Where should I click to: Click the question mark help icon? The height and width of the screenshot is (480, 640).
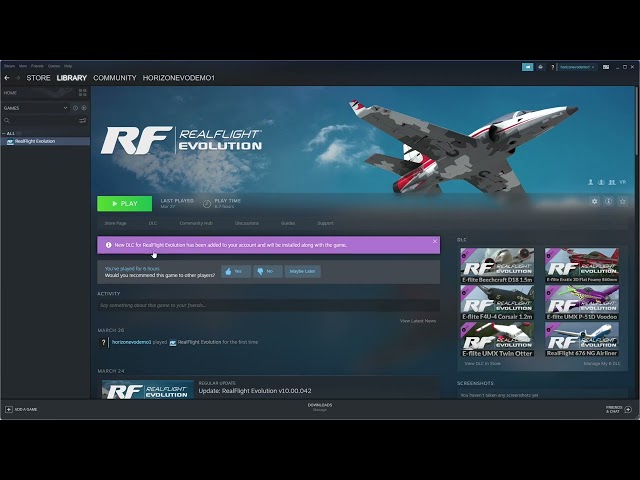pos(553,67)
